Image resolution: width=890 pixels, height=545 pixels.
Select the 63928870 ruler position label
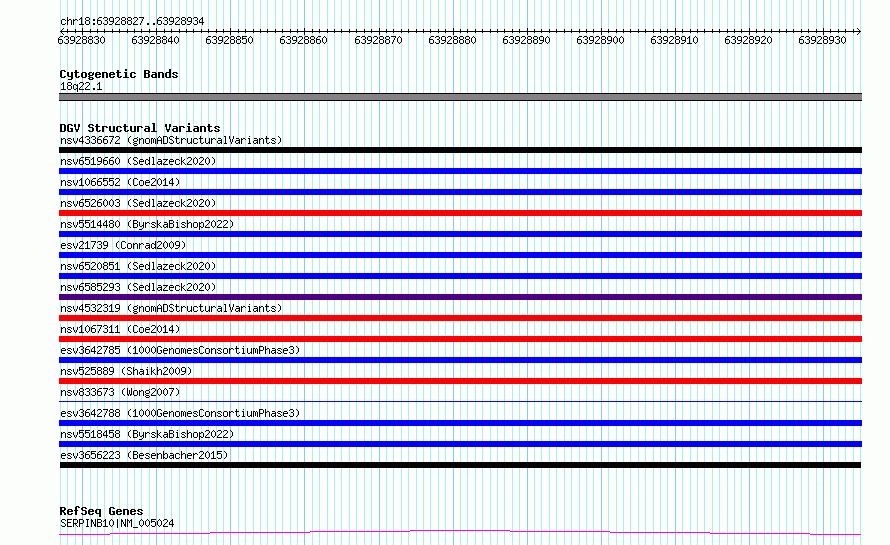(378, 40)
